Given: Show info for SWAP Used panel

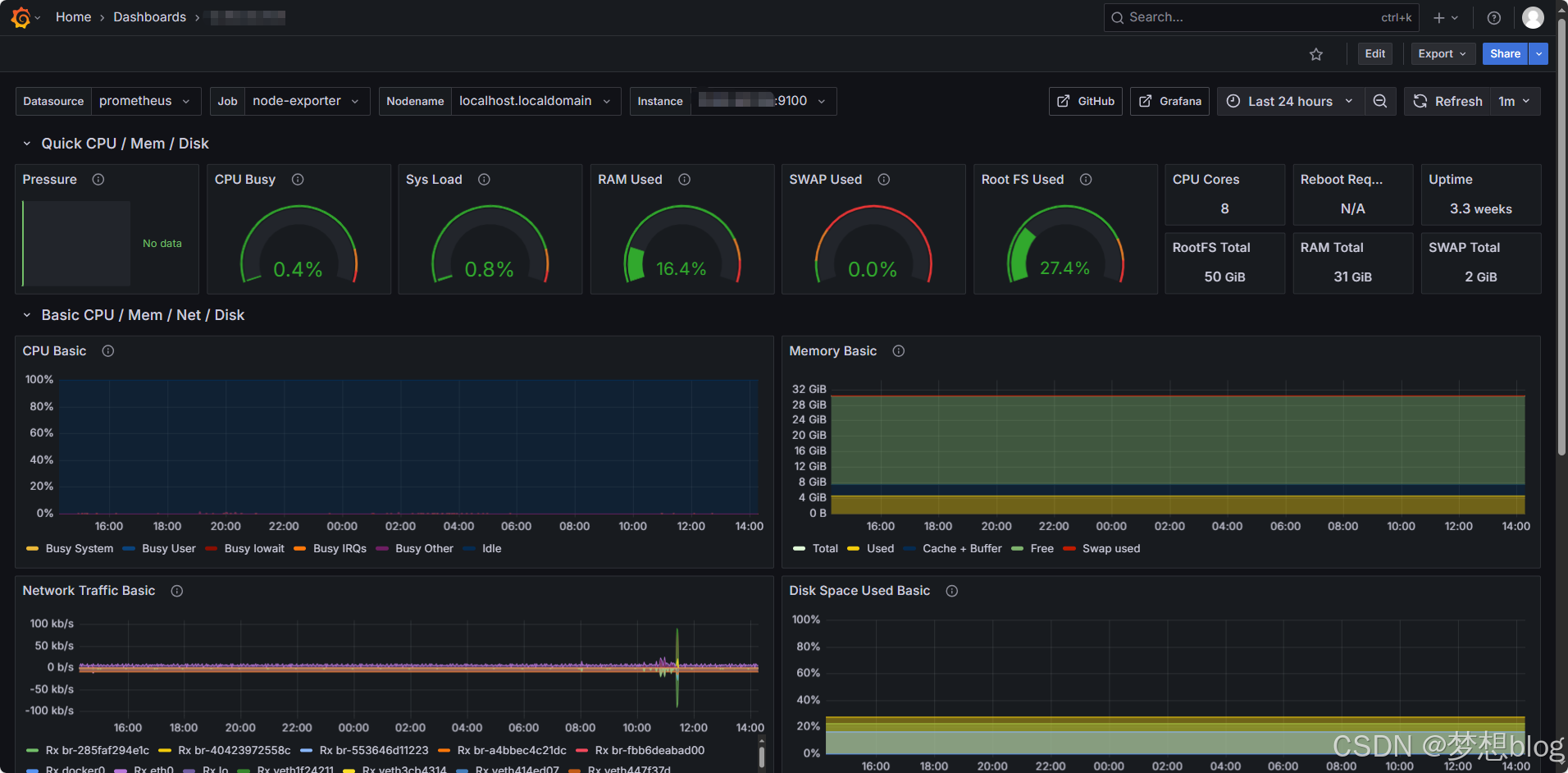Looking at the screenshot, I should [x=883, y=179].
